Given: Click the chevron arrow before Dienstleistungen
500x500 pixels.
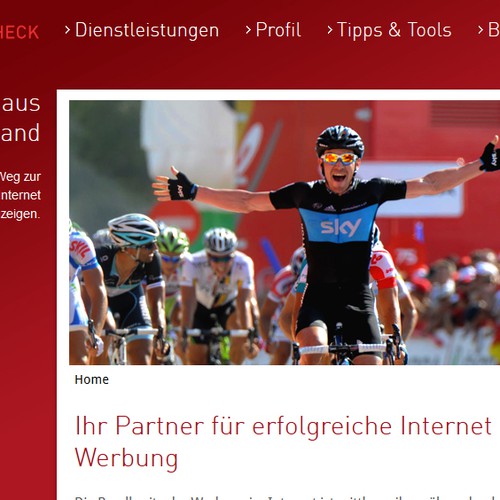Looking at the screenshot, I should (x=67, y=30).
